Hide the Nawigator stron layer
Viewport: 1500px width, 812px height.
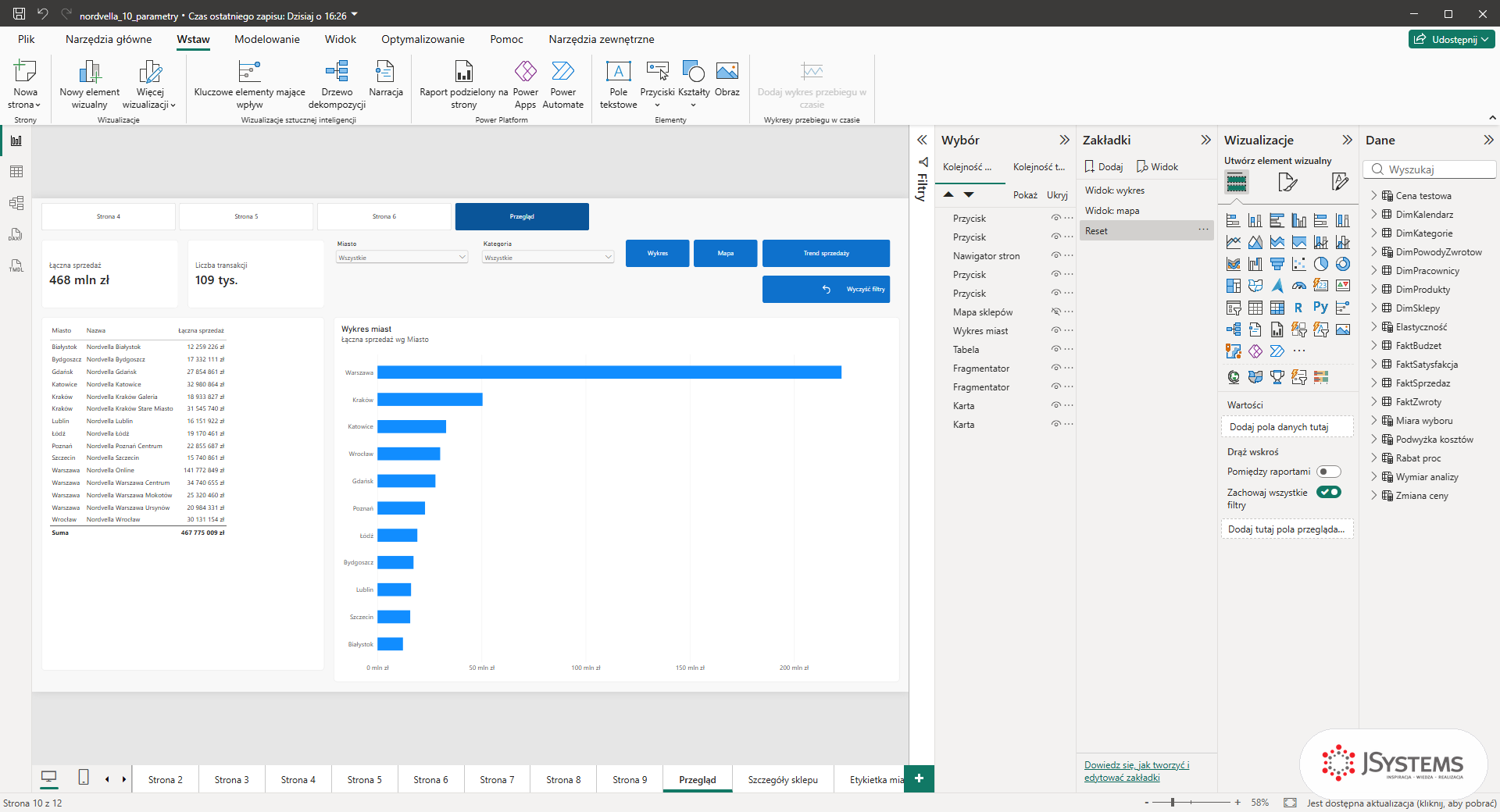1055,256
